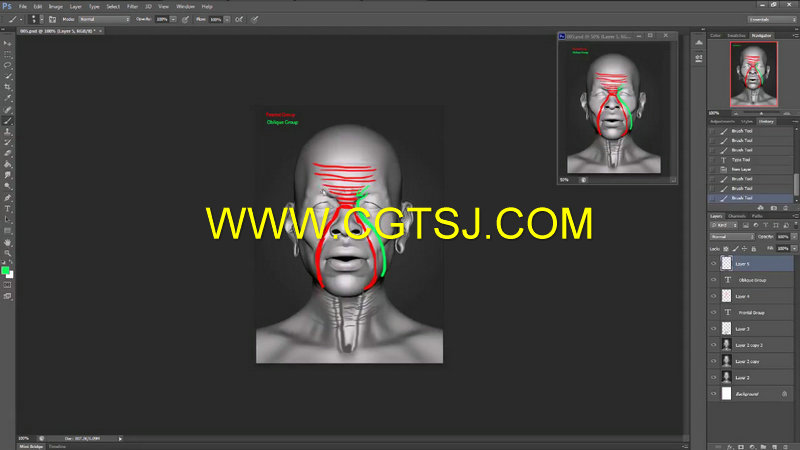Select the Move tool
This screenshot has width=800, height=450.
click(7, 43)
